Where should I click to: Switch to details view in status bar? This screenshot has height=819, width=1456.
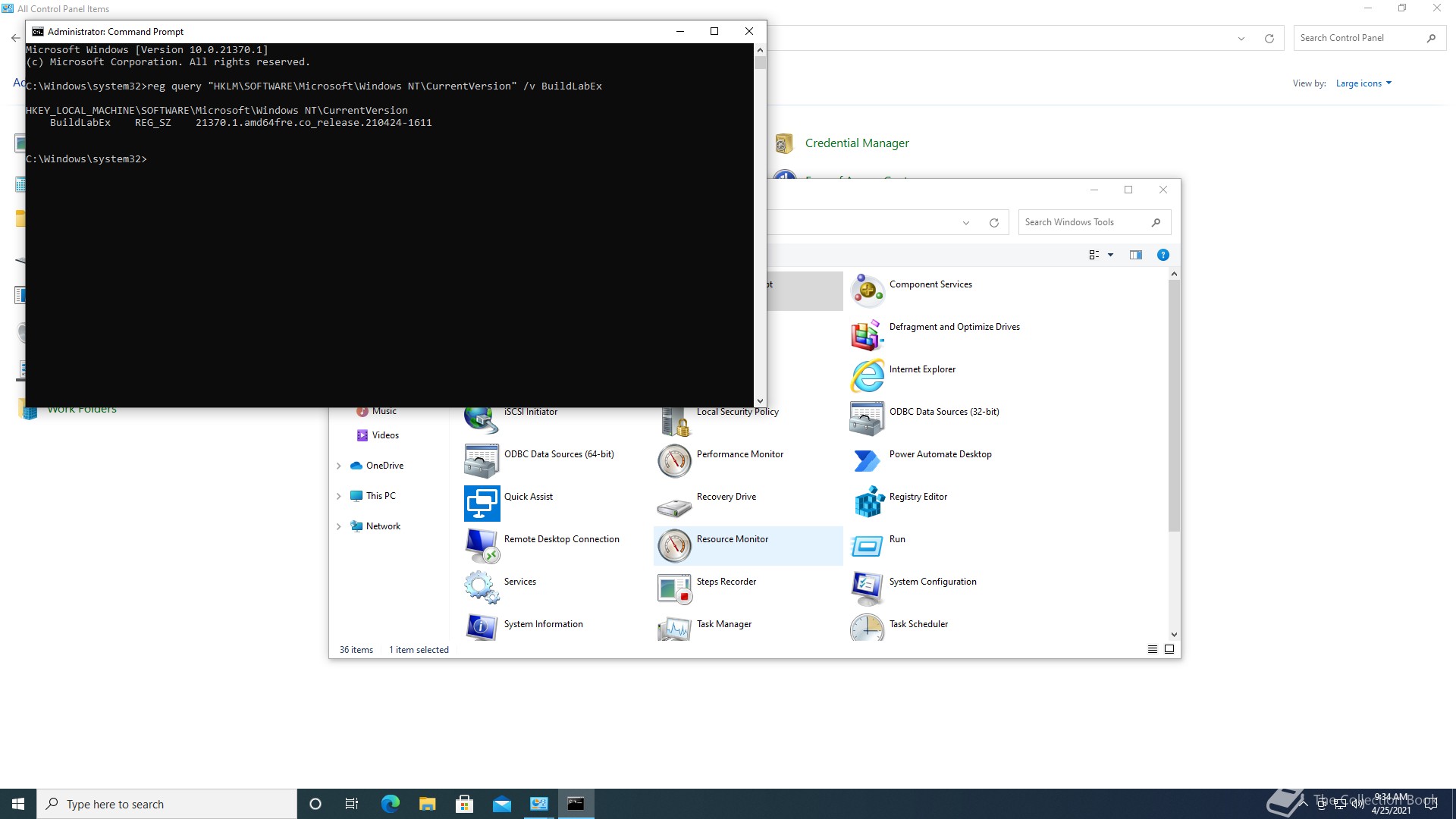tap(1153, 649)
